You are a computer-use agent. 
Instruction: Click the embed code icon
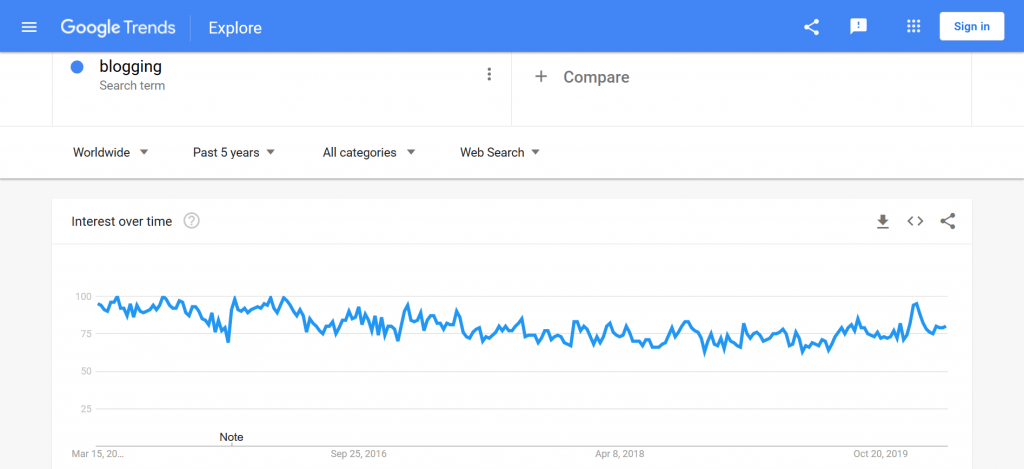[915, 221]
